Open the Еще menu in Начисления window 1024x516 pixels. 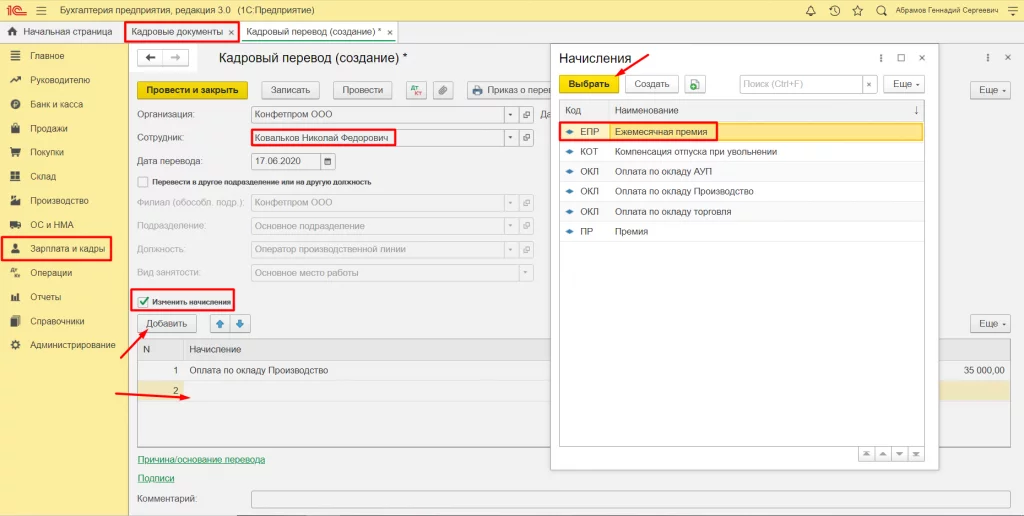click(x=904, y=84)
